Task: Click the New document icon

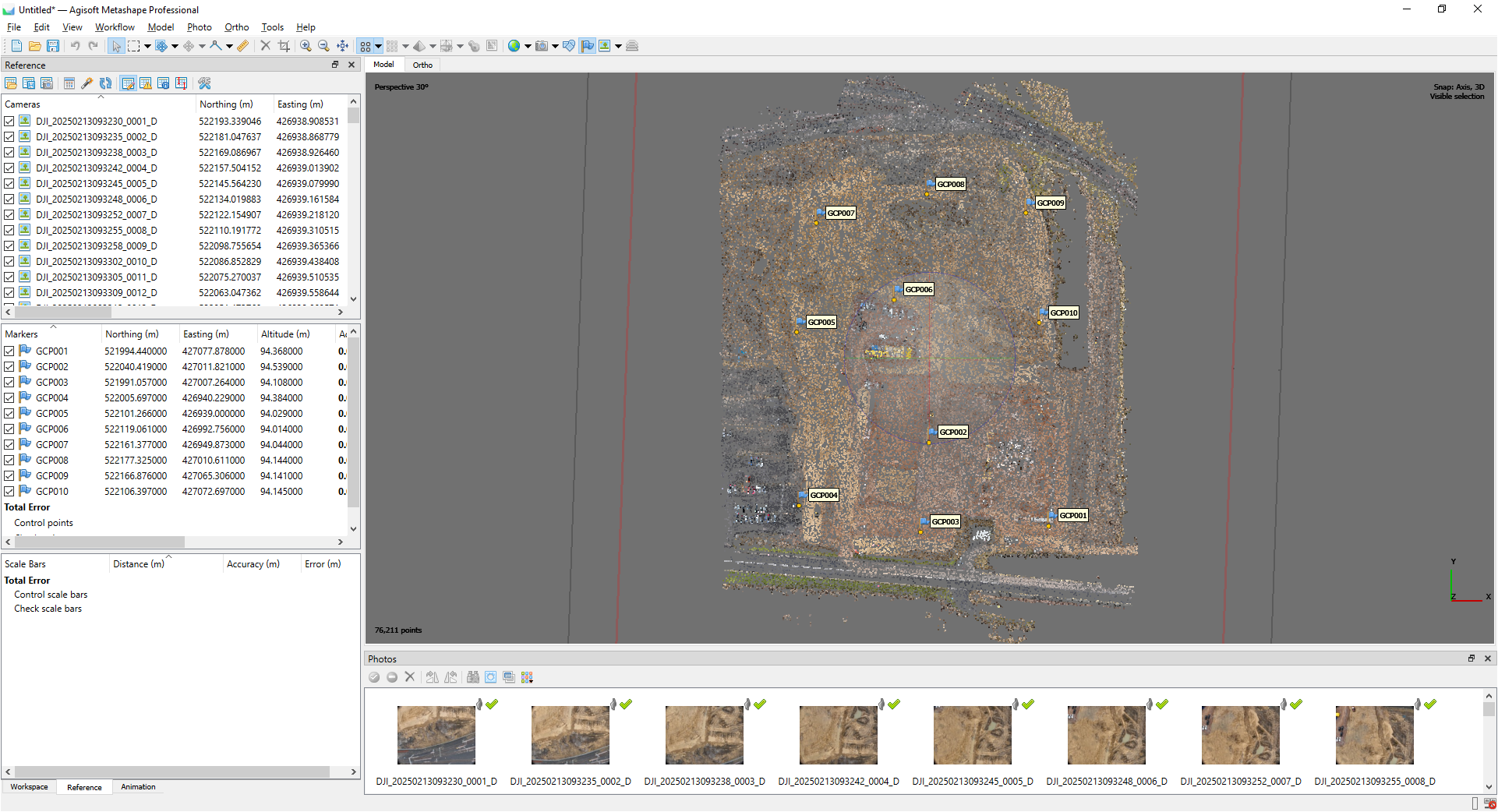Action: click(x=16, y=46)
